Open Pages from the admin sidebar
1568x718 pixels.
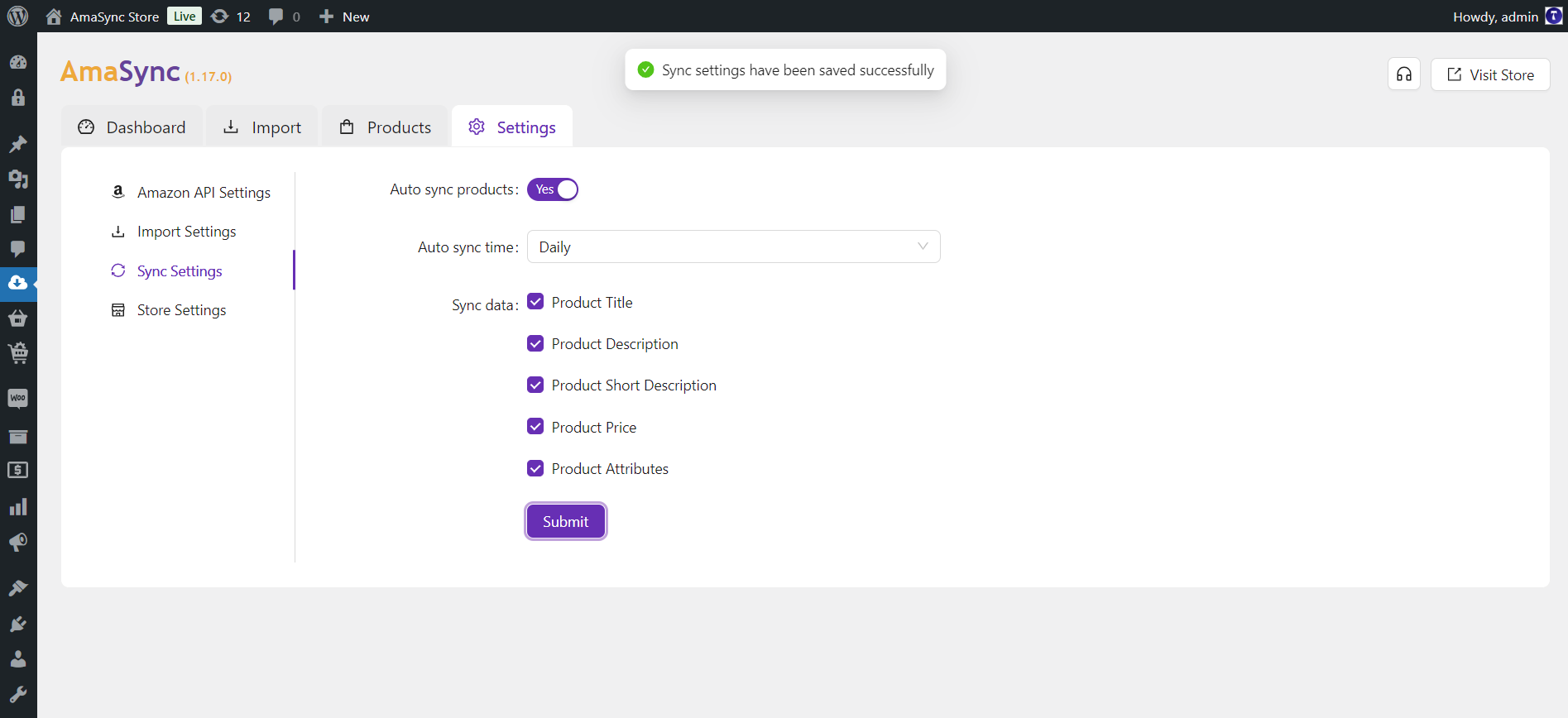[x=18, y=214]
